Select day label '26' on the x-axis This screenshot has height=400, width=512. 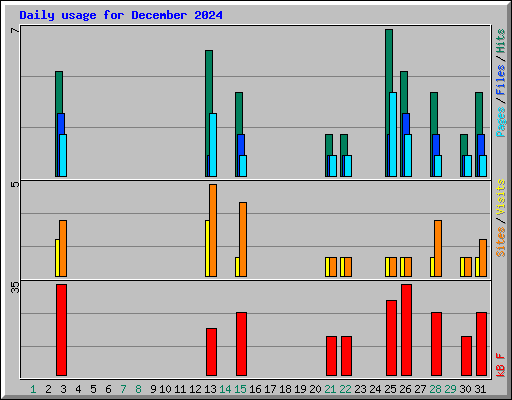(x=405, y=389)
